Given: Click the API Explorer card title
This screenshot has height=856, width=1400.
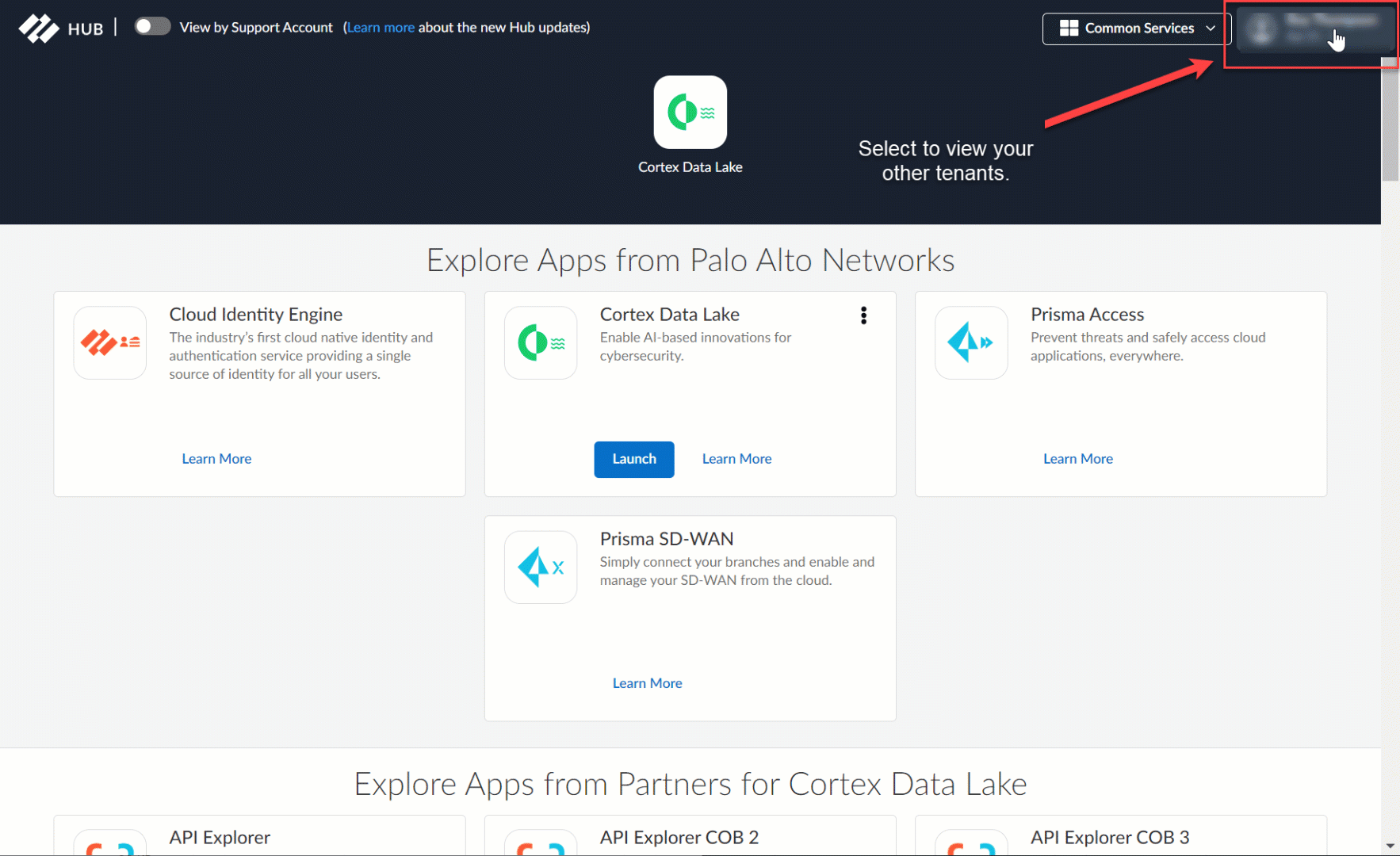Looking at the screenshot, I should click(x=220, y=838).
